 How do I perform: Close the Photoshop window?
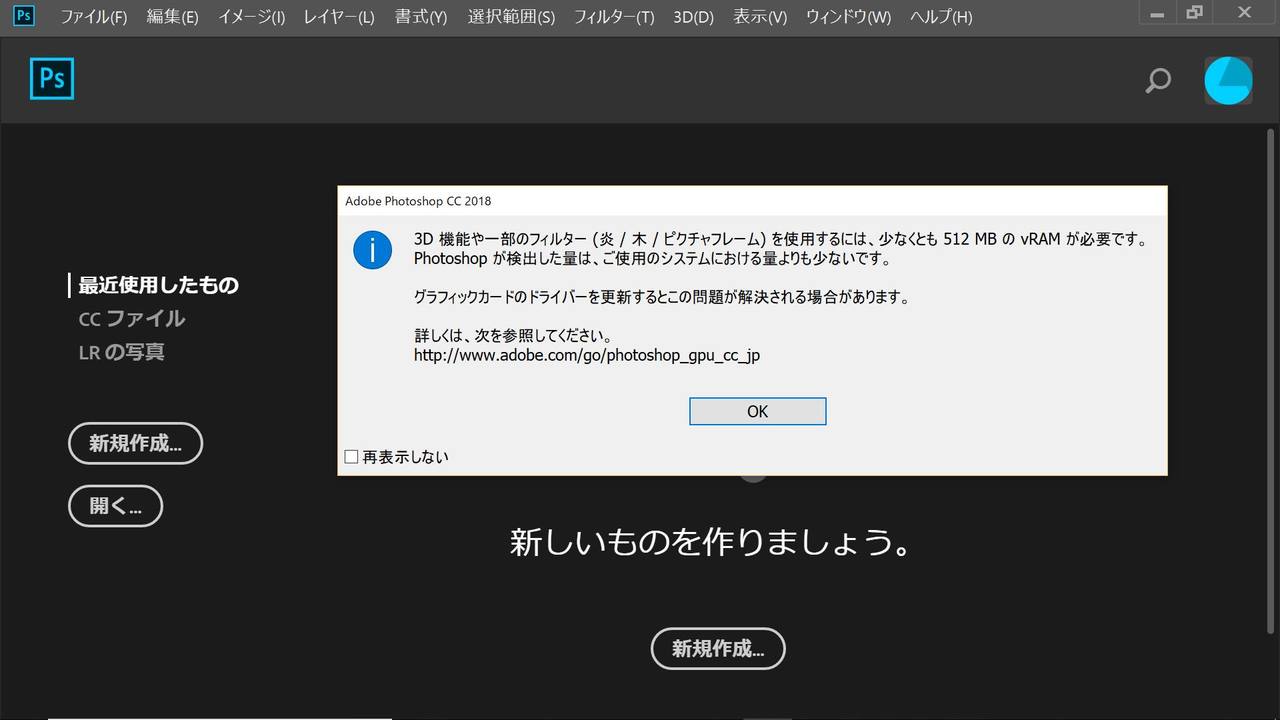pos(1245,13)
